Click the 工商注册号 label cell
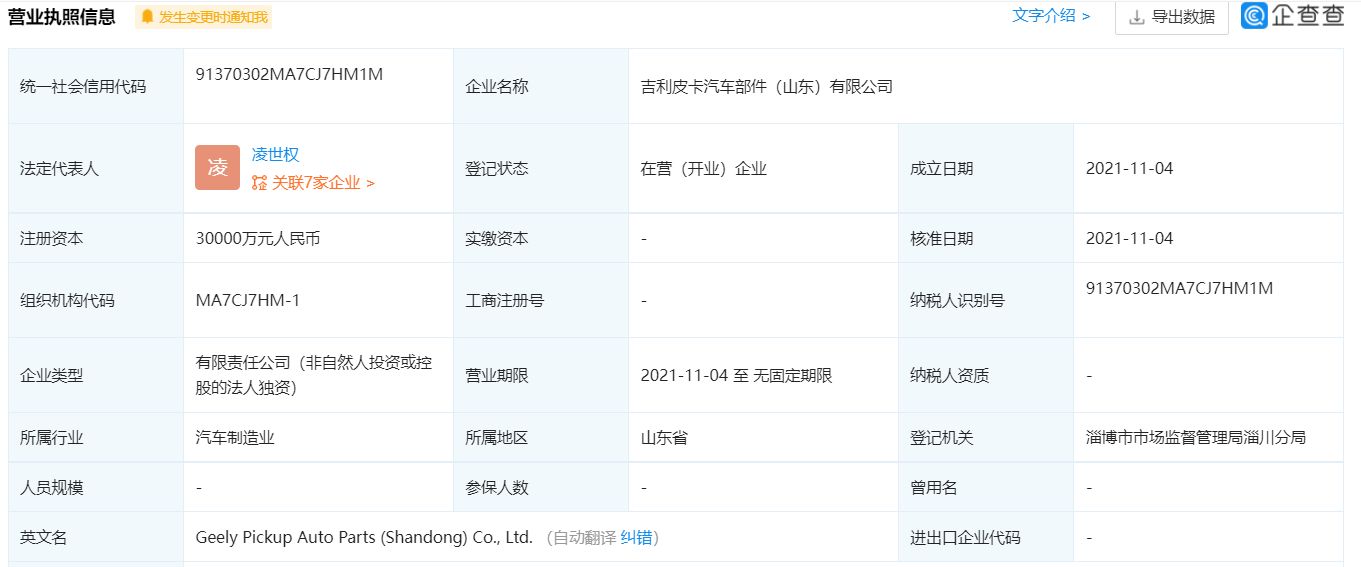This screenshot has width=1361, height=567. [x=541, y=300]
